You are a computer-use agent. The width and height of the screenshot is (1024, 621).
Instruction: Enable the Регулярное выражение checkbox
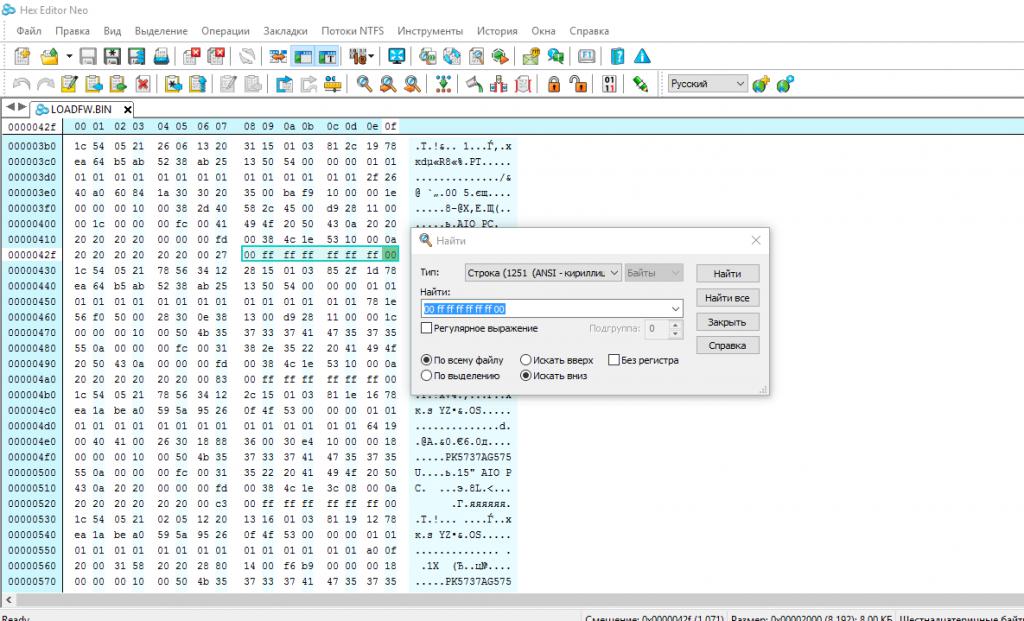(x=427, y=328)
